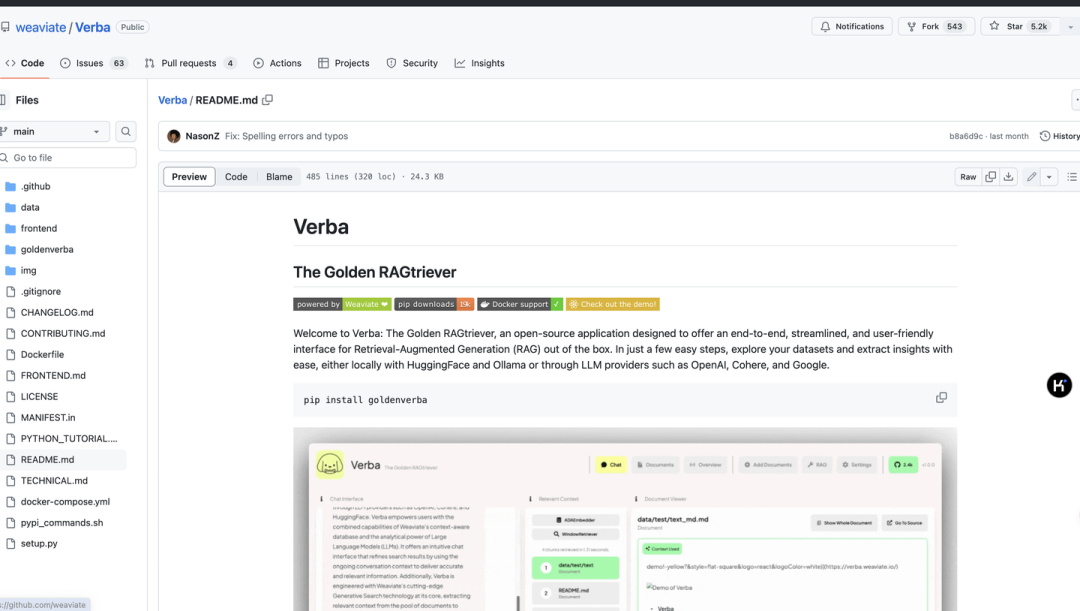1080x611 pixels.
Task: Open the main branch dropdown
Action: 54,131
